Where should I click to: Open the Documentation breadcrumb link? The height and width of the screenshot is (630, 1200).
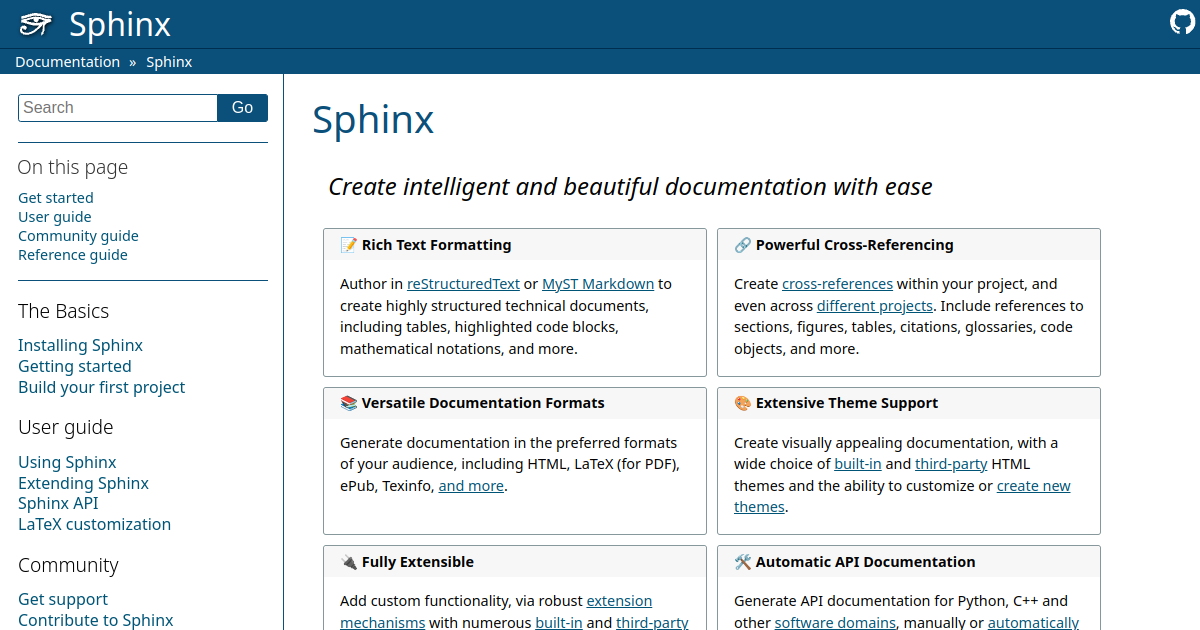coord(67,62)
